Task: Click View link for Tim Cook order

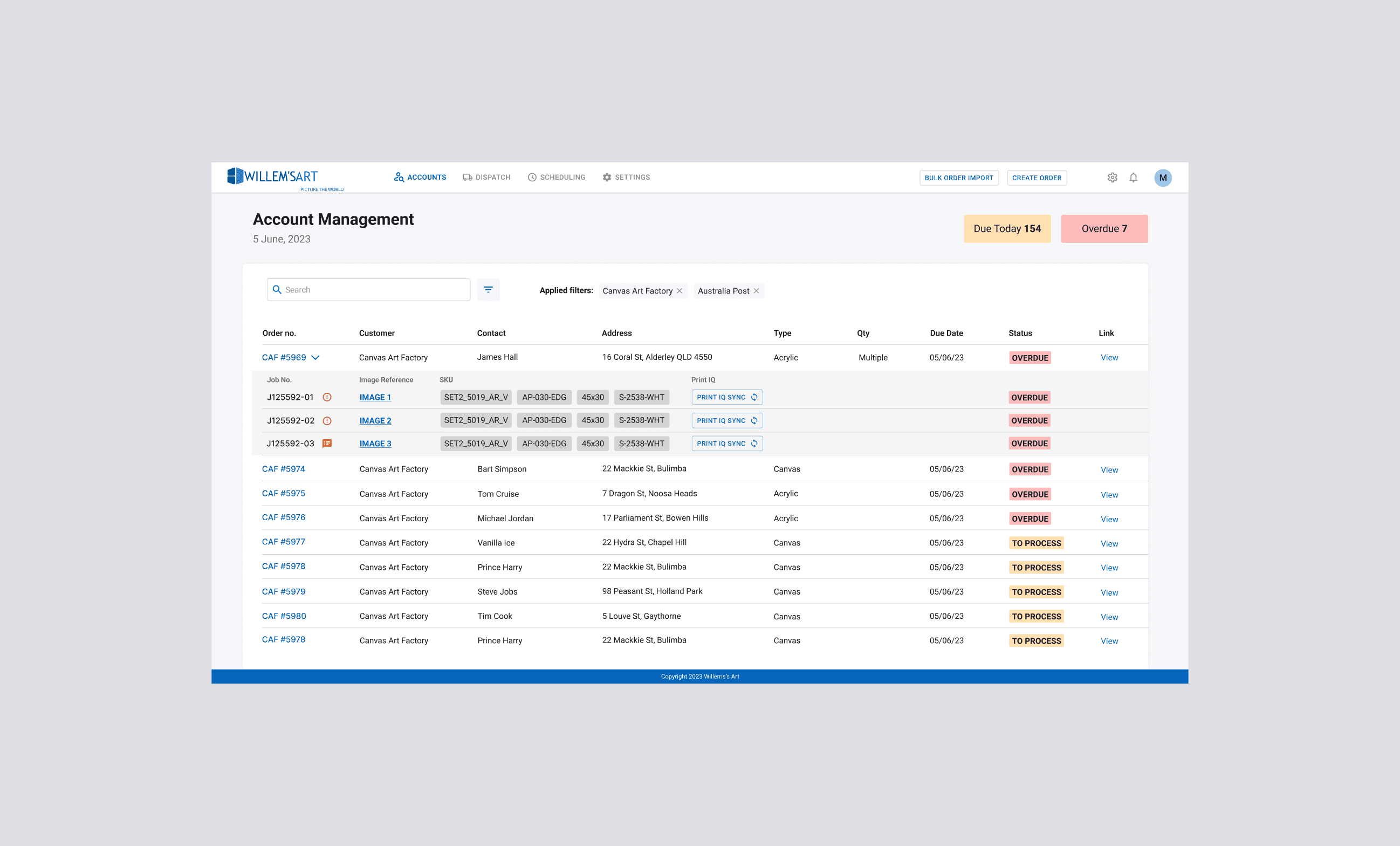Action: (1109, 617)
